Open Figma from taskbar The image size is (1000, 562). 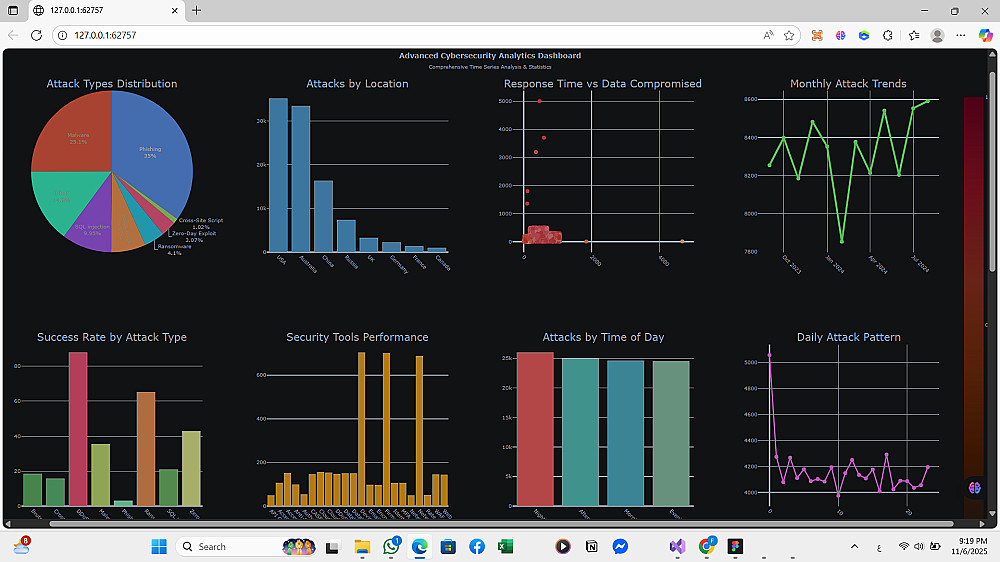735,547
